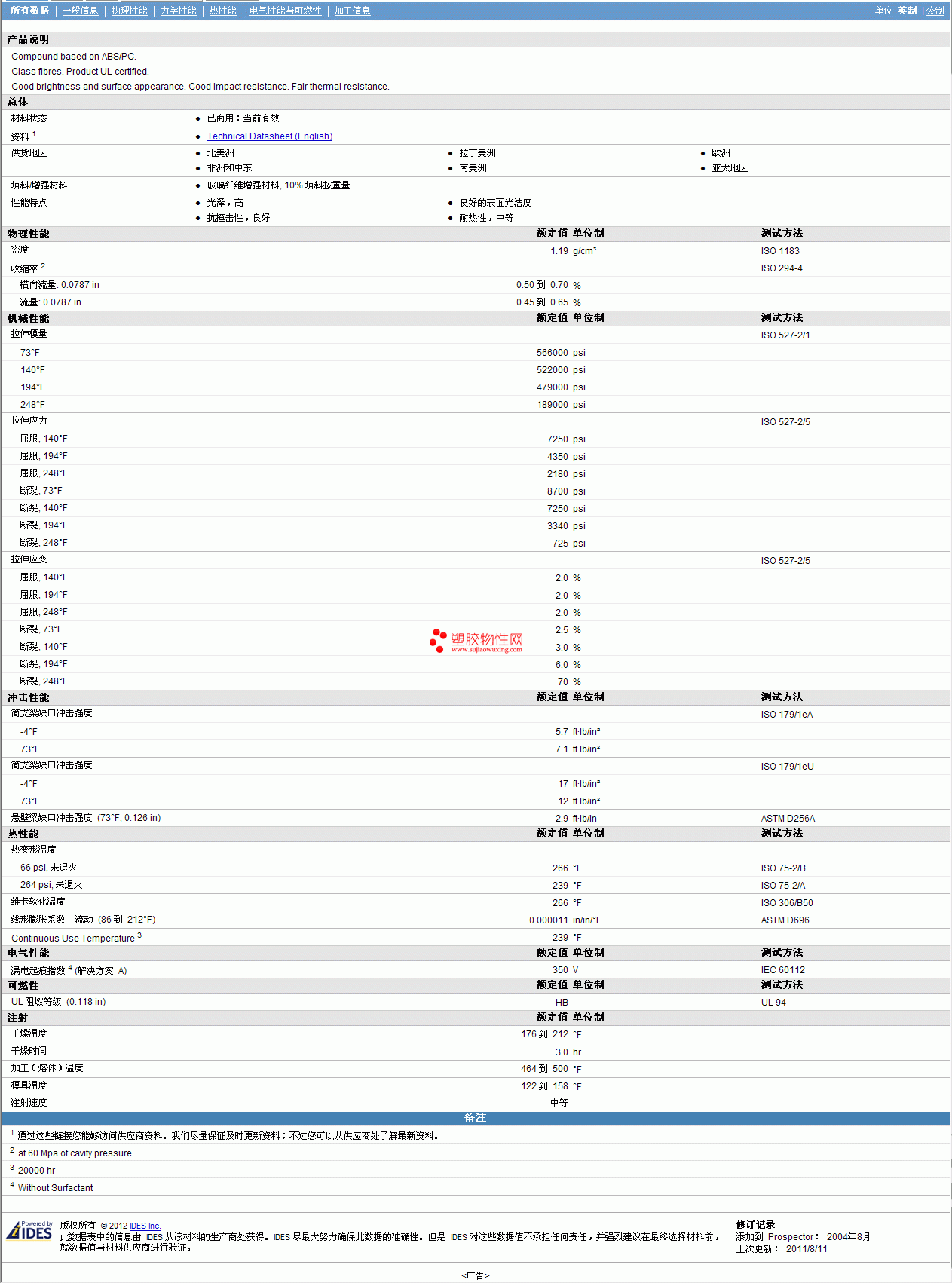Select 英制 units
Screen dimensions: 952x1283
pos(907,11)
